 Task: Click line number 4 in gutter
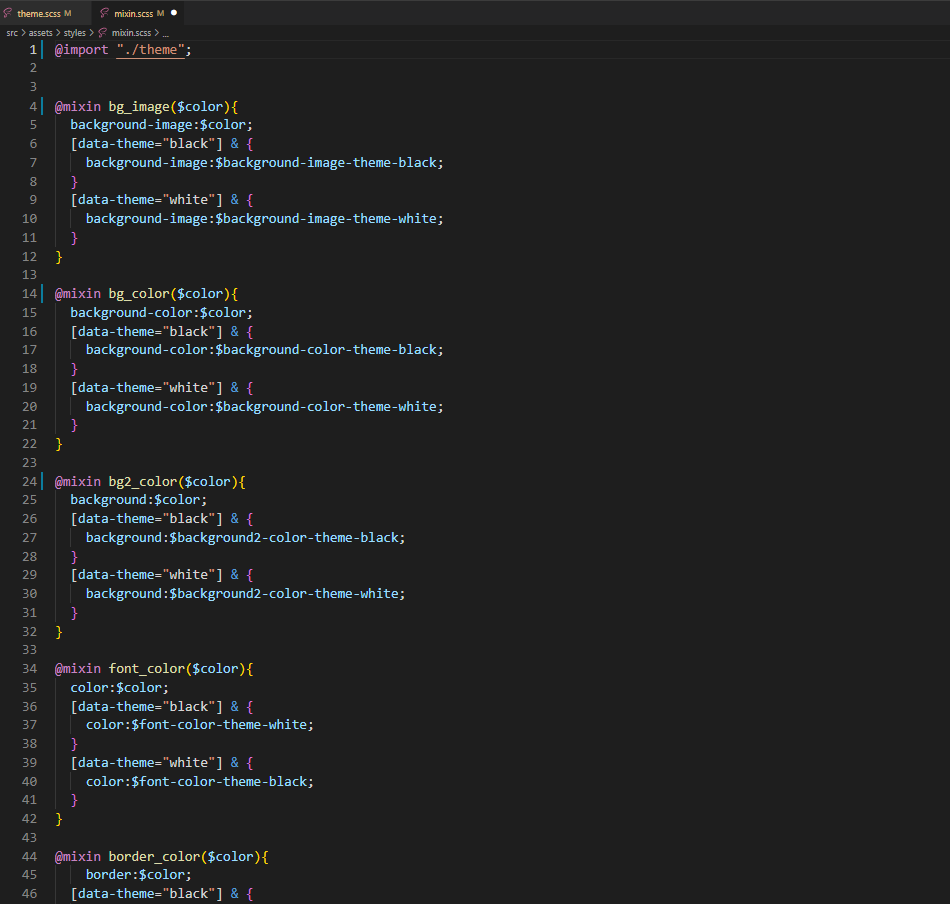coord(33,107)
